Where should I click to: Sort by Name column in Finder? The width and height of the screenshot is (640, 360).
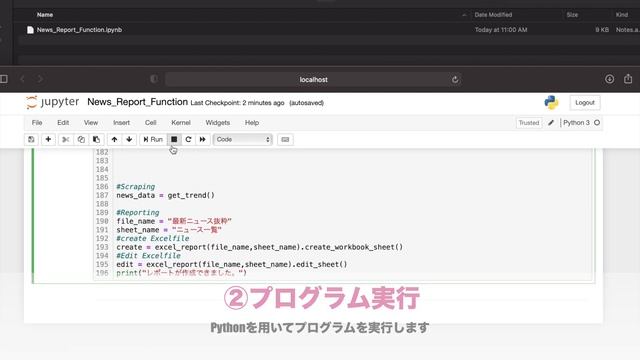(x=45, y=15)
